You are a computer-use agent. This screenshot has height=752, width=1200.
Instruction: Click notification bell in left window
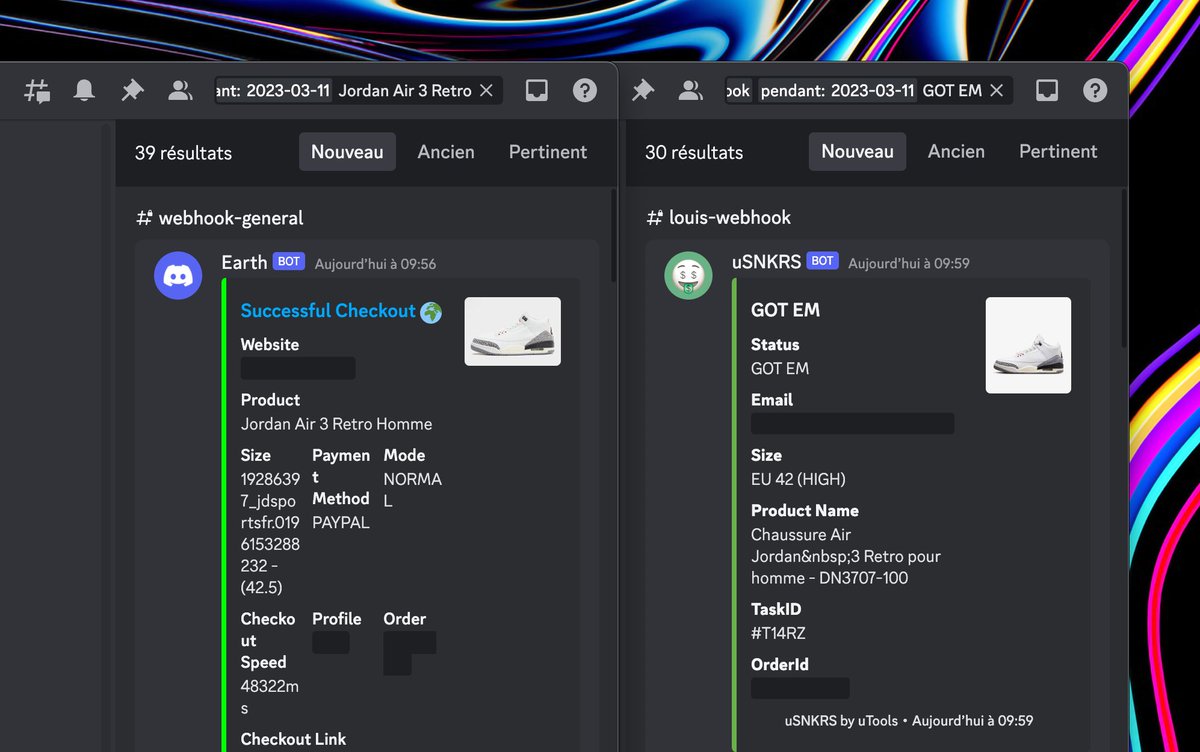(85, 91)
